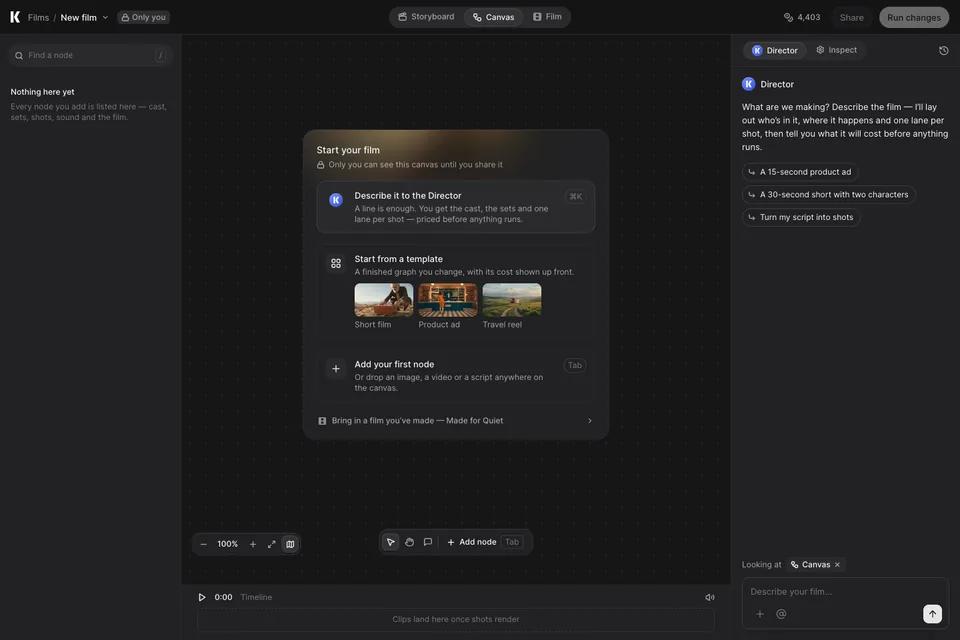Pick the Travel reel template thumbnail
Viewport: 960px width, 640px height.
512,299
